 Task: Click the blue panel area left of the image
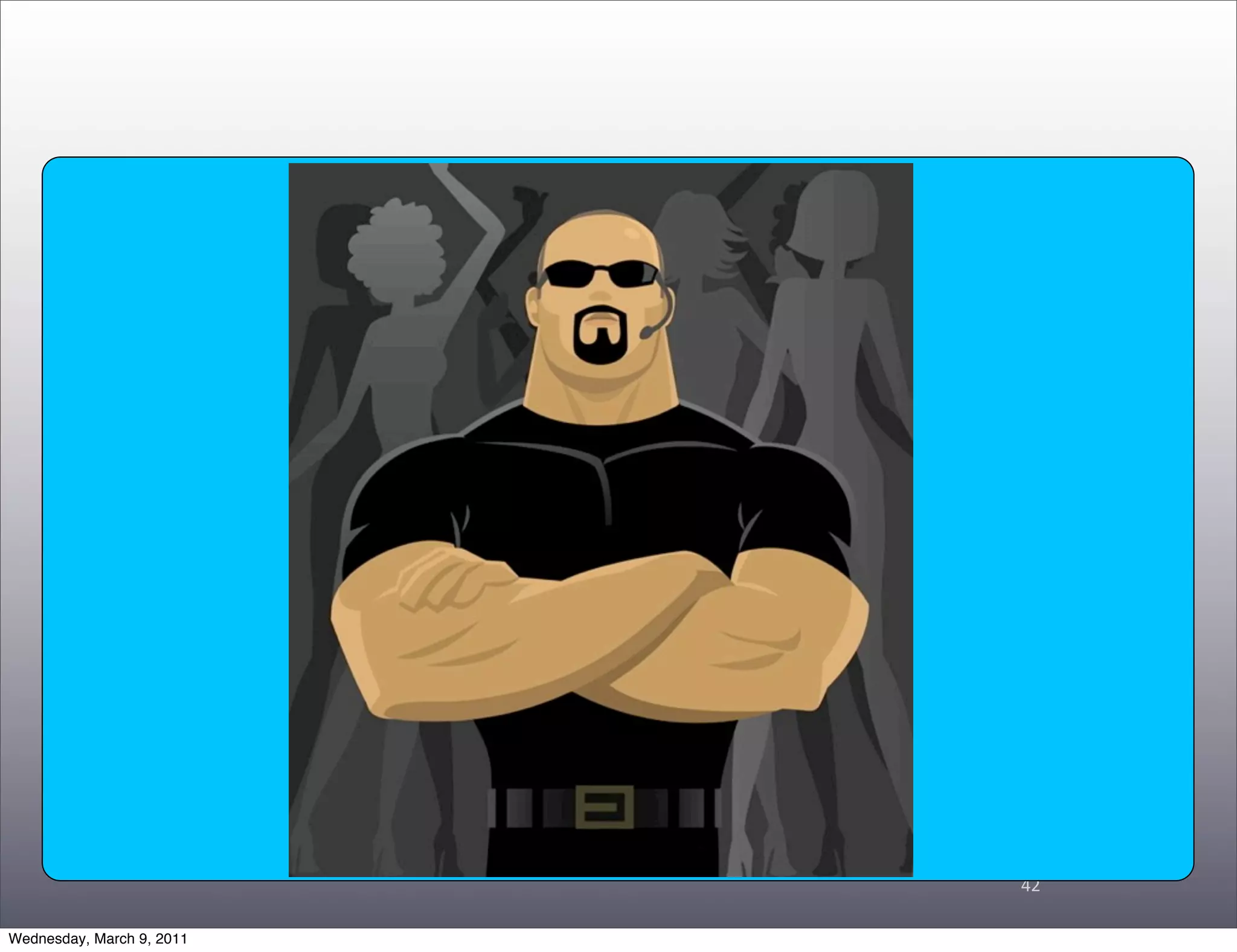click(163, 519)
